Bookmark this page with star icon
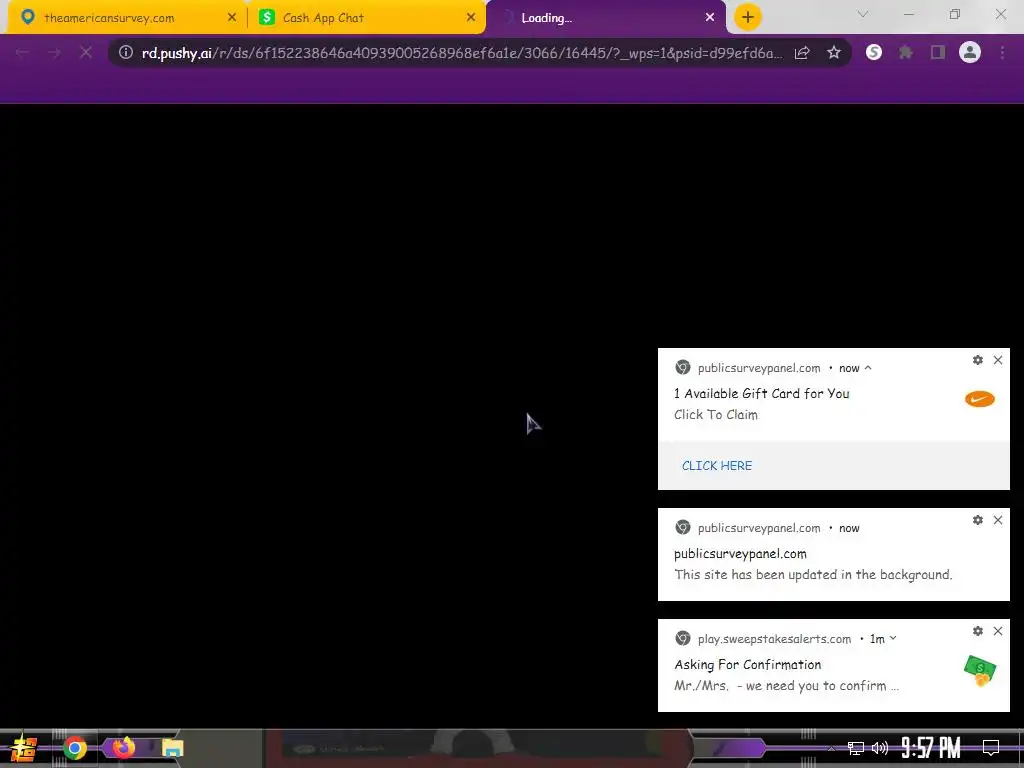1024x768 pixels. click(834, 53)
